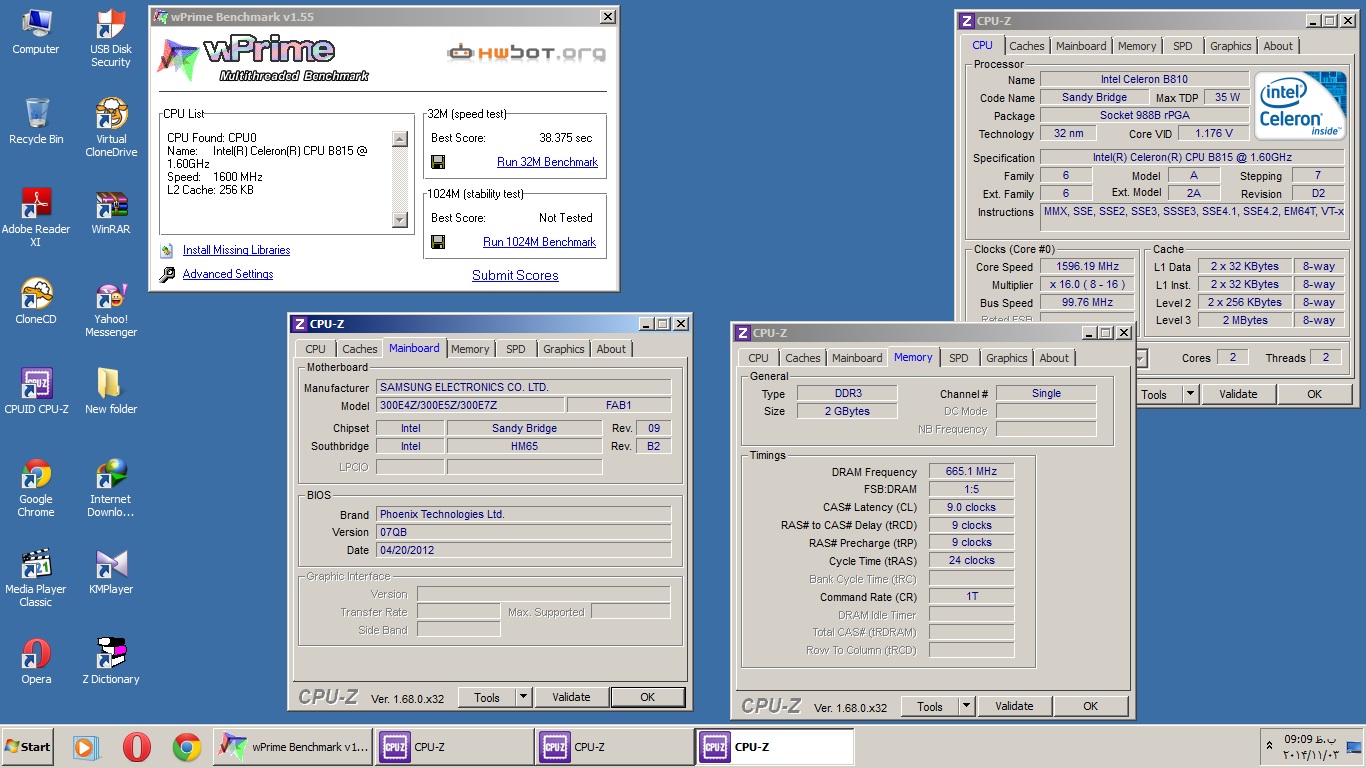
Task: Click Validate in Mainboard CPU-Z window
Action: 571,697
